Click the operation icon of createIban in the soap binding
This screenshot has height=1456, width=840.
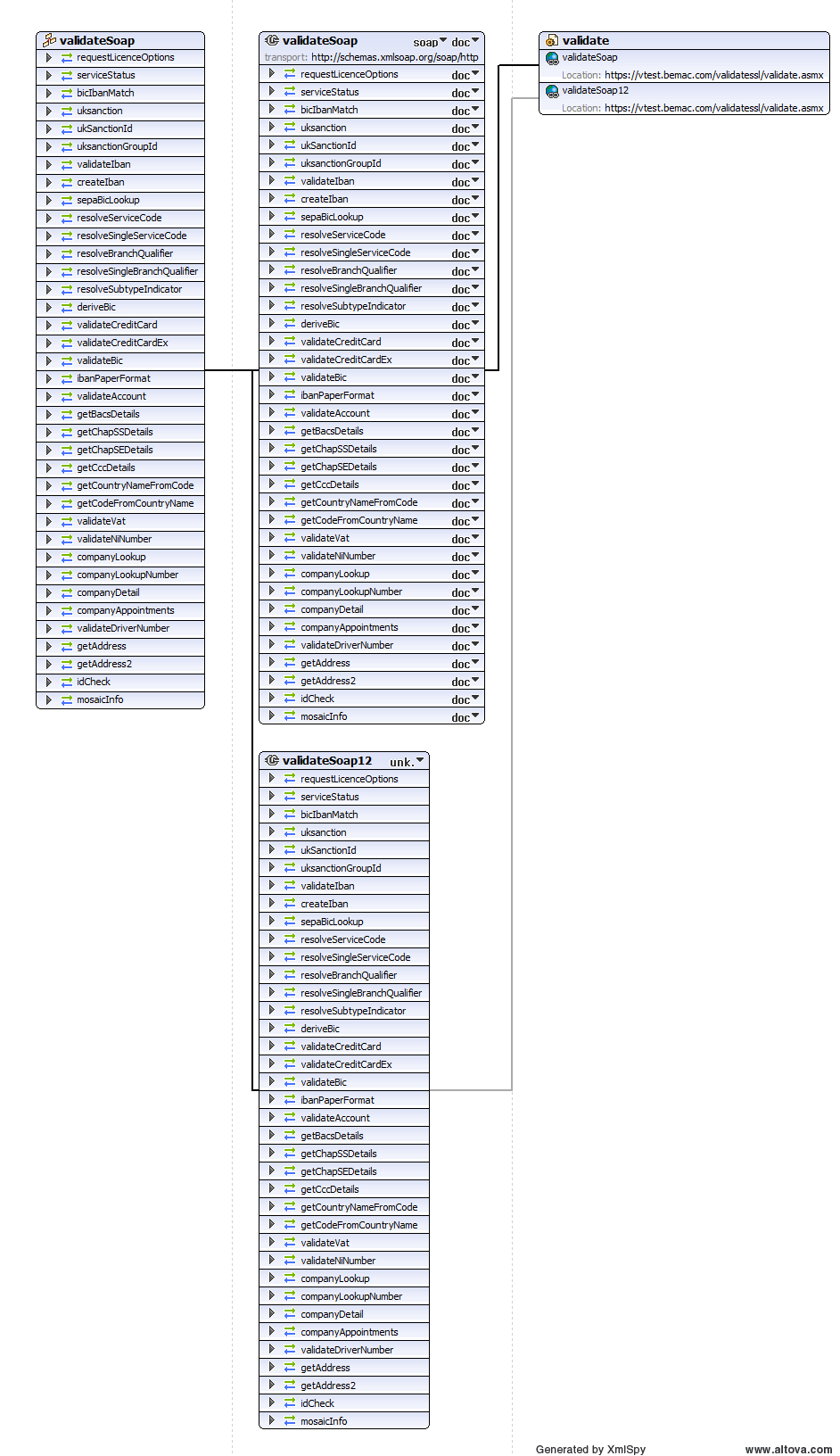click(290, 199)
